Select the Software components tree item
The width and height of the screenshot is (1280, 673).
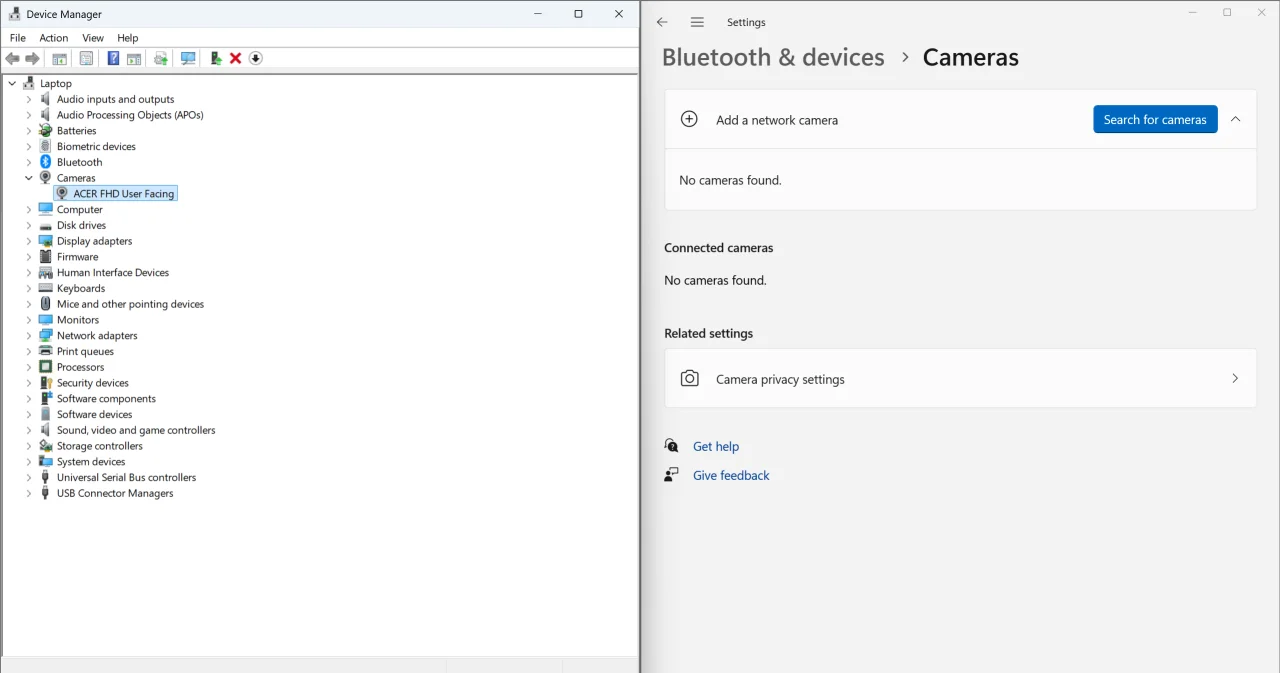pyautogui.click(x=106, y=399)
